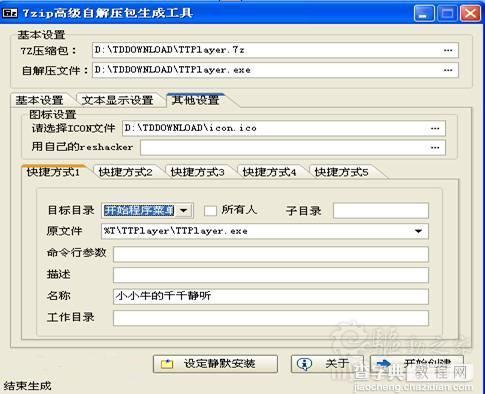Viewport: 485px width, 394px height.
Task: Click the 命令行参数 input field
Action: pyautogui.click(x=271, y=254)
